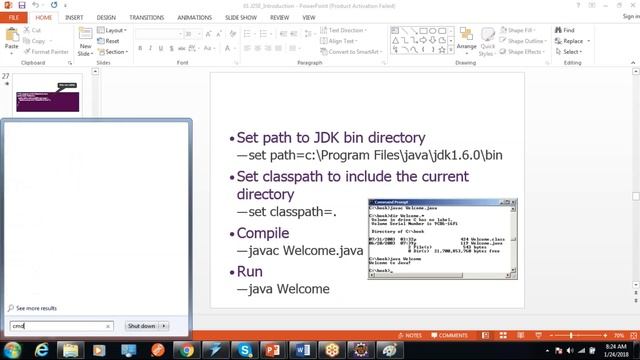
Task: Switch to the SLIDE SHOW tab
Action: click(x=241, y=18)
